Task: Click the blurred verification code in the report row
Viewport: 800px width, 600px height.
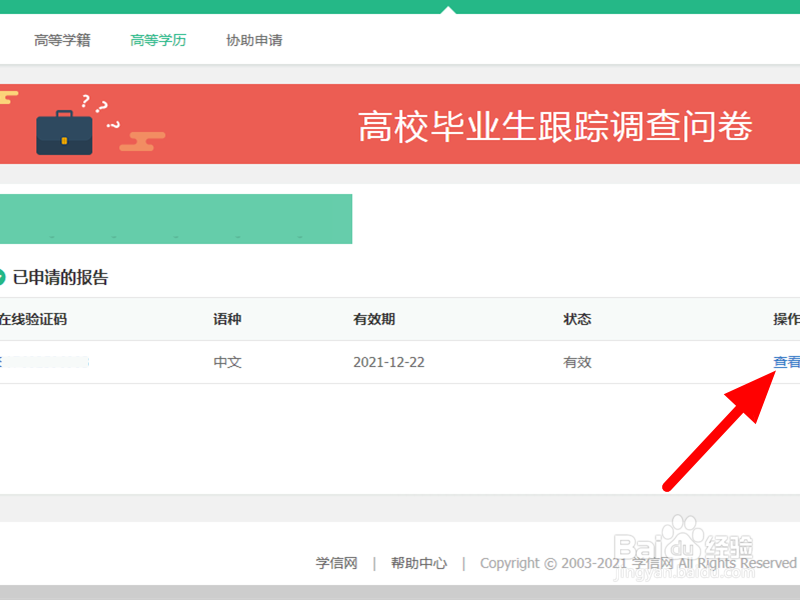Action: pos(45,362)
